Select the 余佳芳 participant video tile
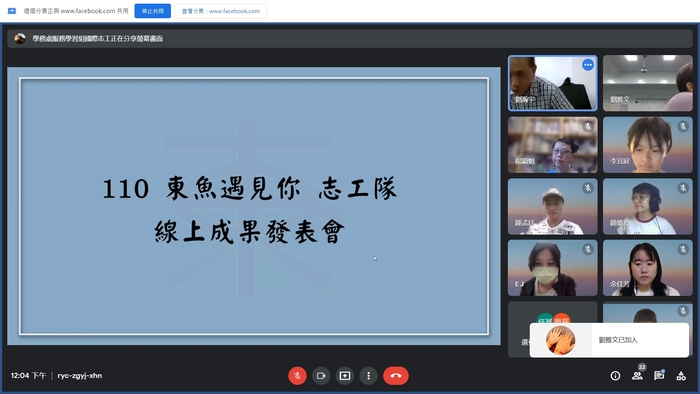Image resolution: width=700 pixels, height=394 pixels. 647,268
